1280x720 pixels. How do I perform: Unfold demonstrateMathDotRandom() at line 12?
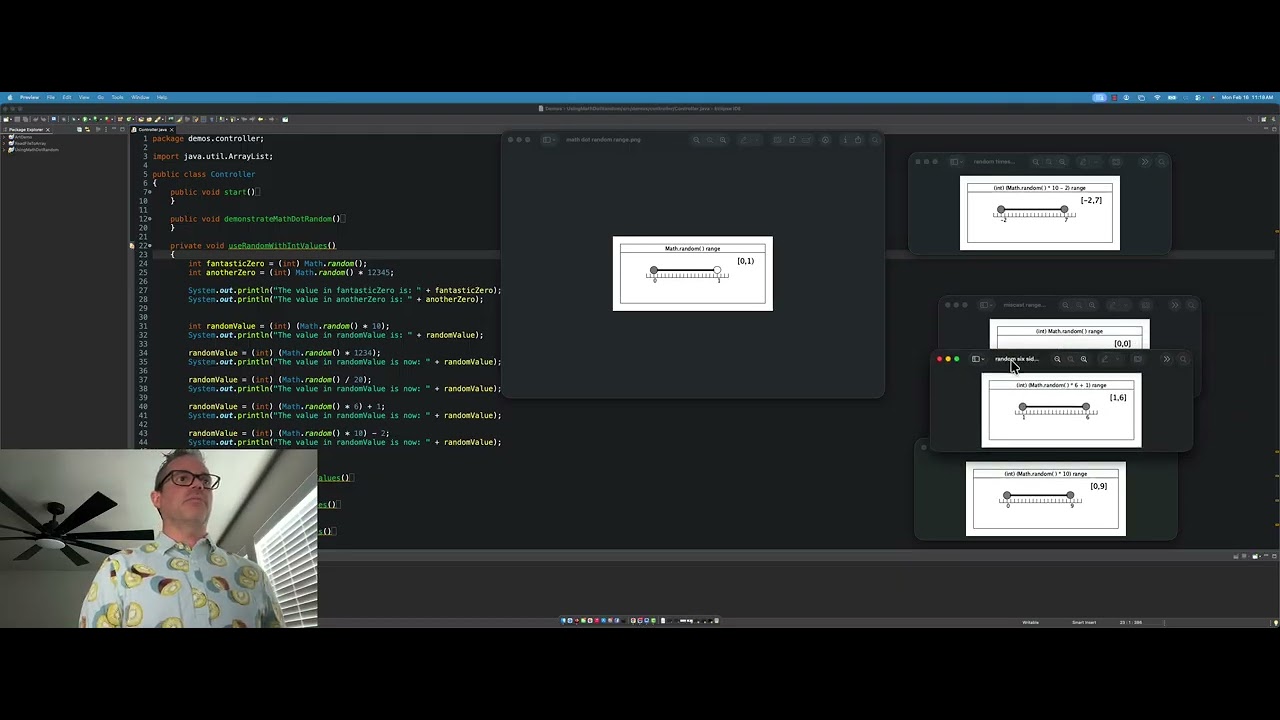(149, 218)
